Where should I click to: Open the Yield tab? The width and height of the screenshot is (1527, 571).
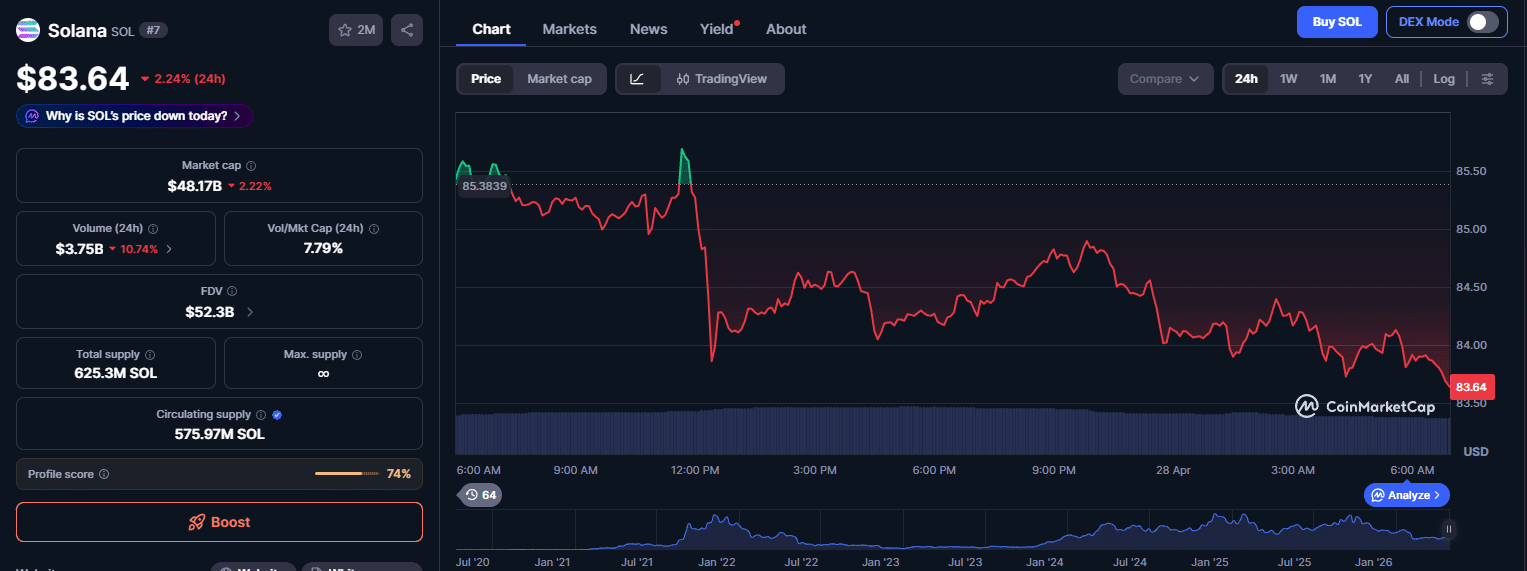pyautogui.click(x=716, y=29)
